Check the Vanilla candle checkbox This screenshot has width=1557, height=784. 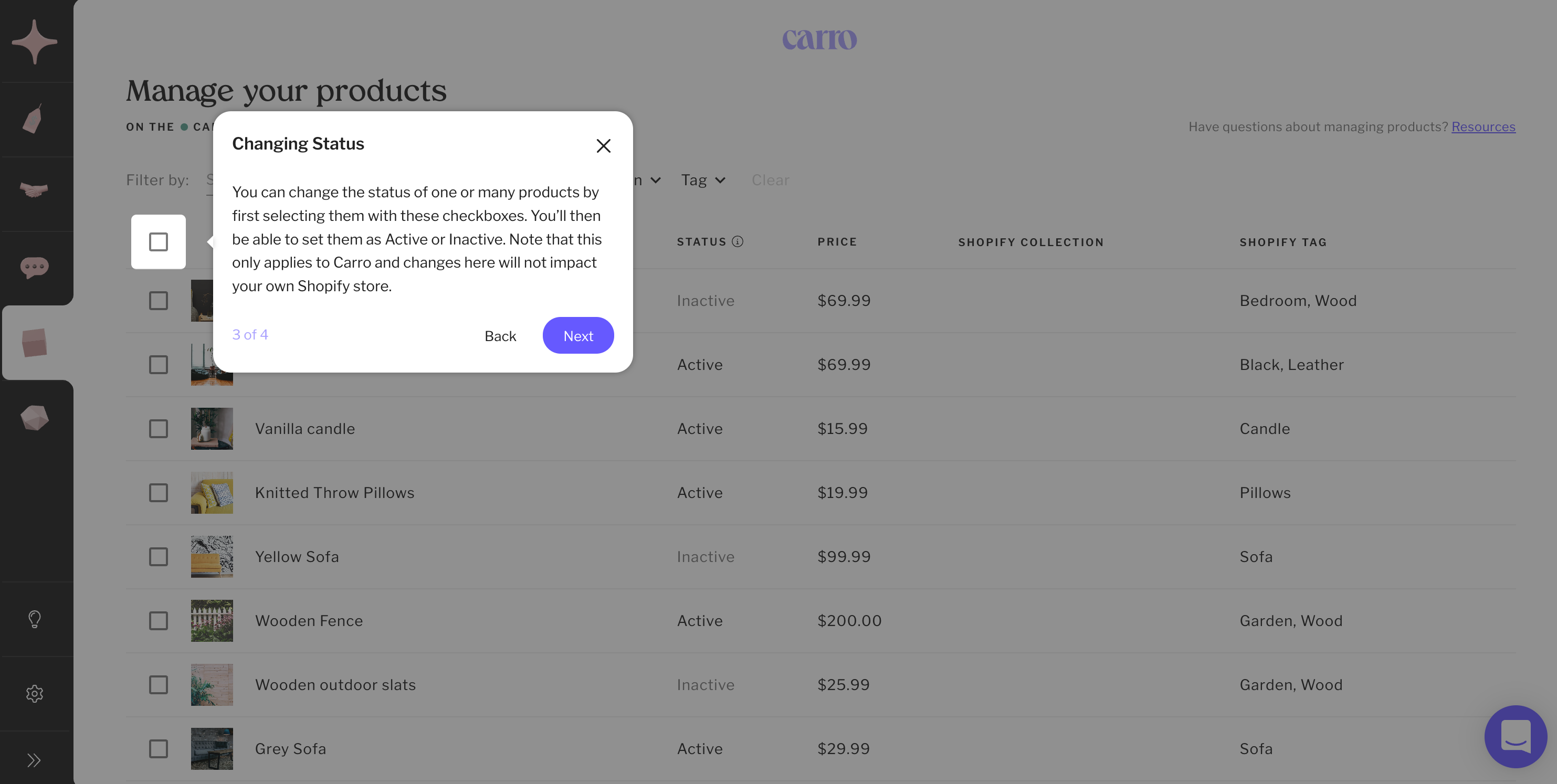(x=159, y=429)
